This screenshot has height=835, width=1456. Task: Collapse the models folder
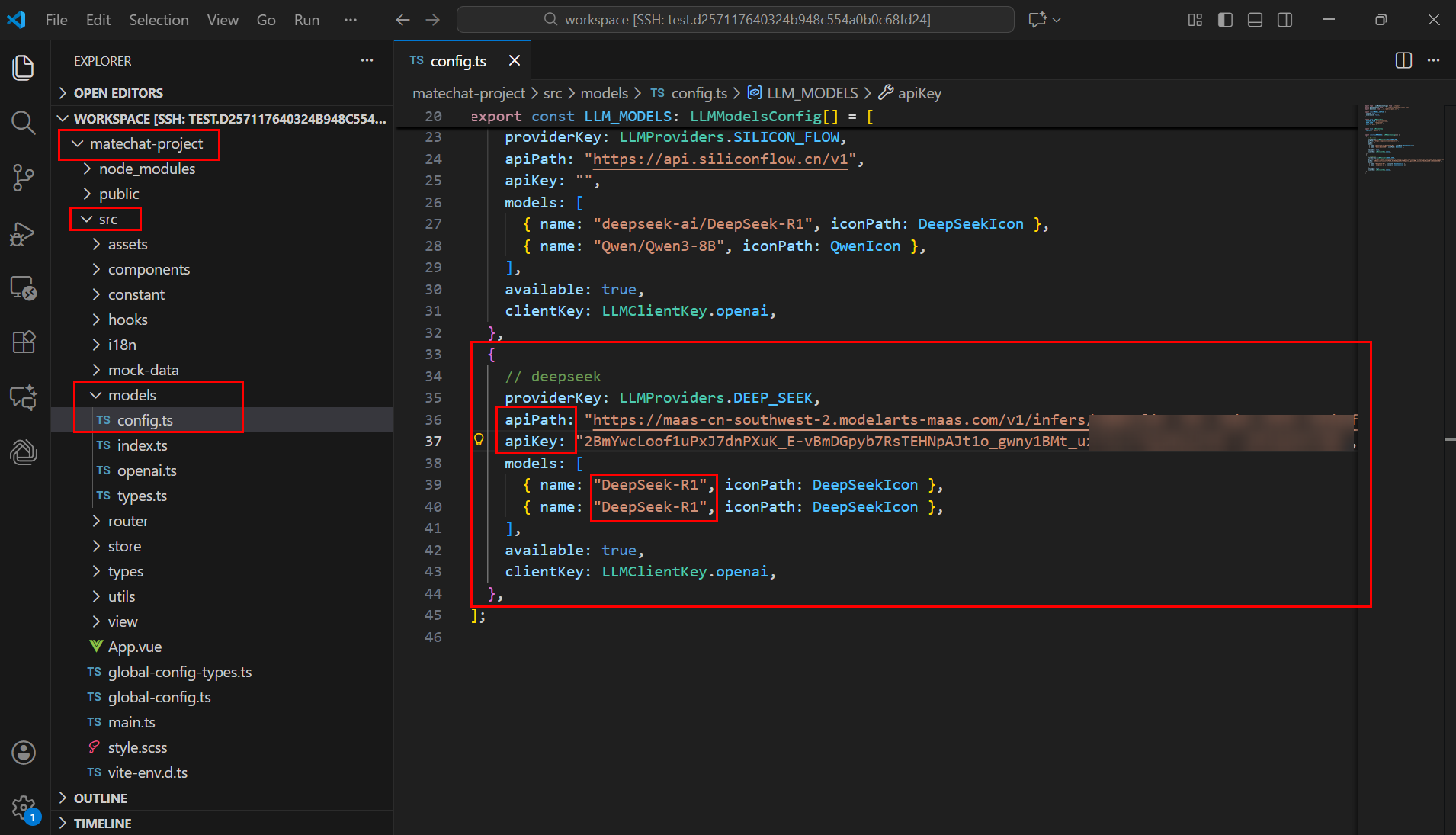tap(131, 395)
